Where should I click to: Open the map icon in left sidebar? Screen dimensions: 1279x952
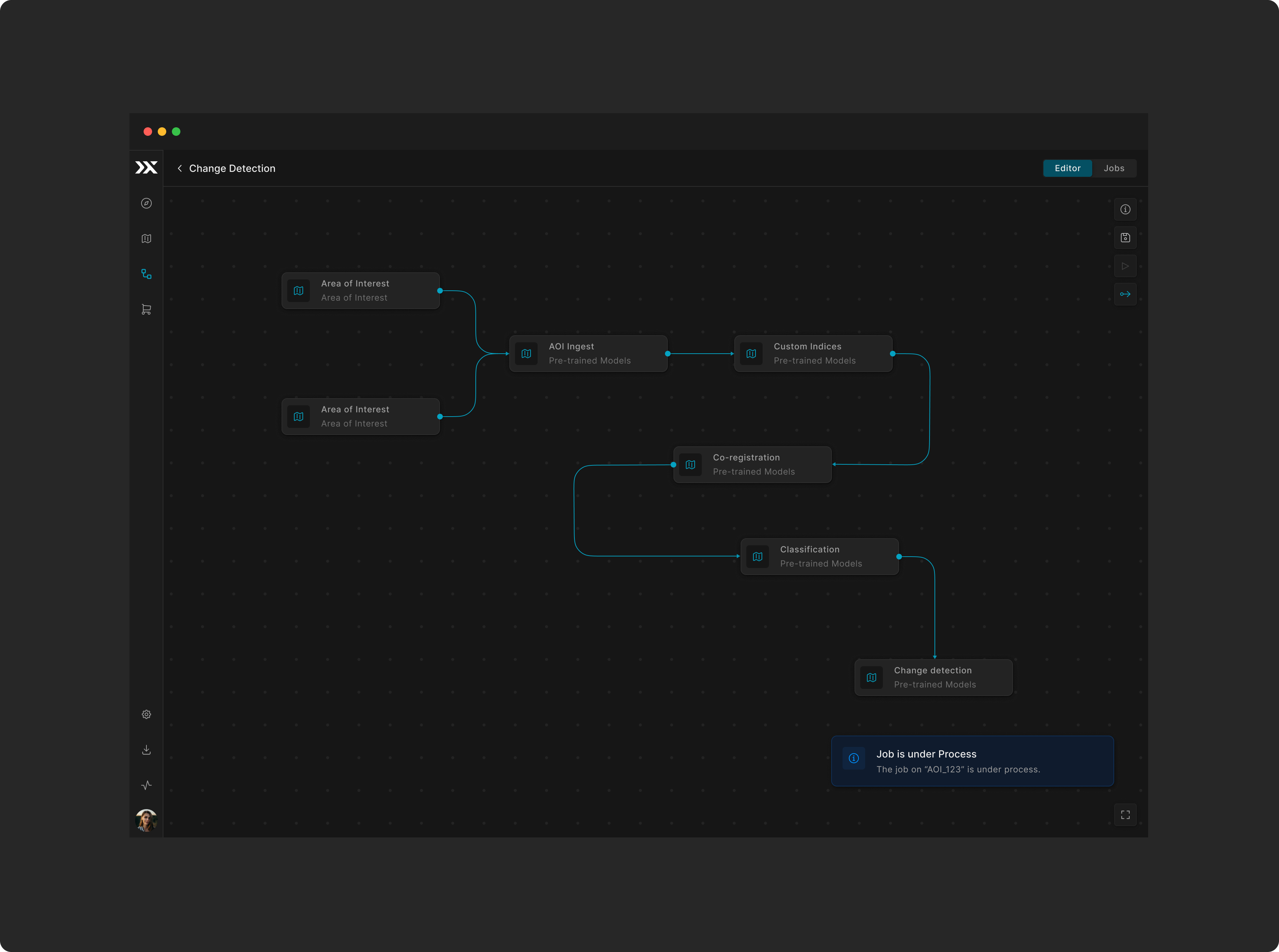pyautogui.click(x=146, y=239)
